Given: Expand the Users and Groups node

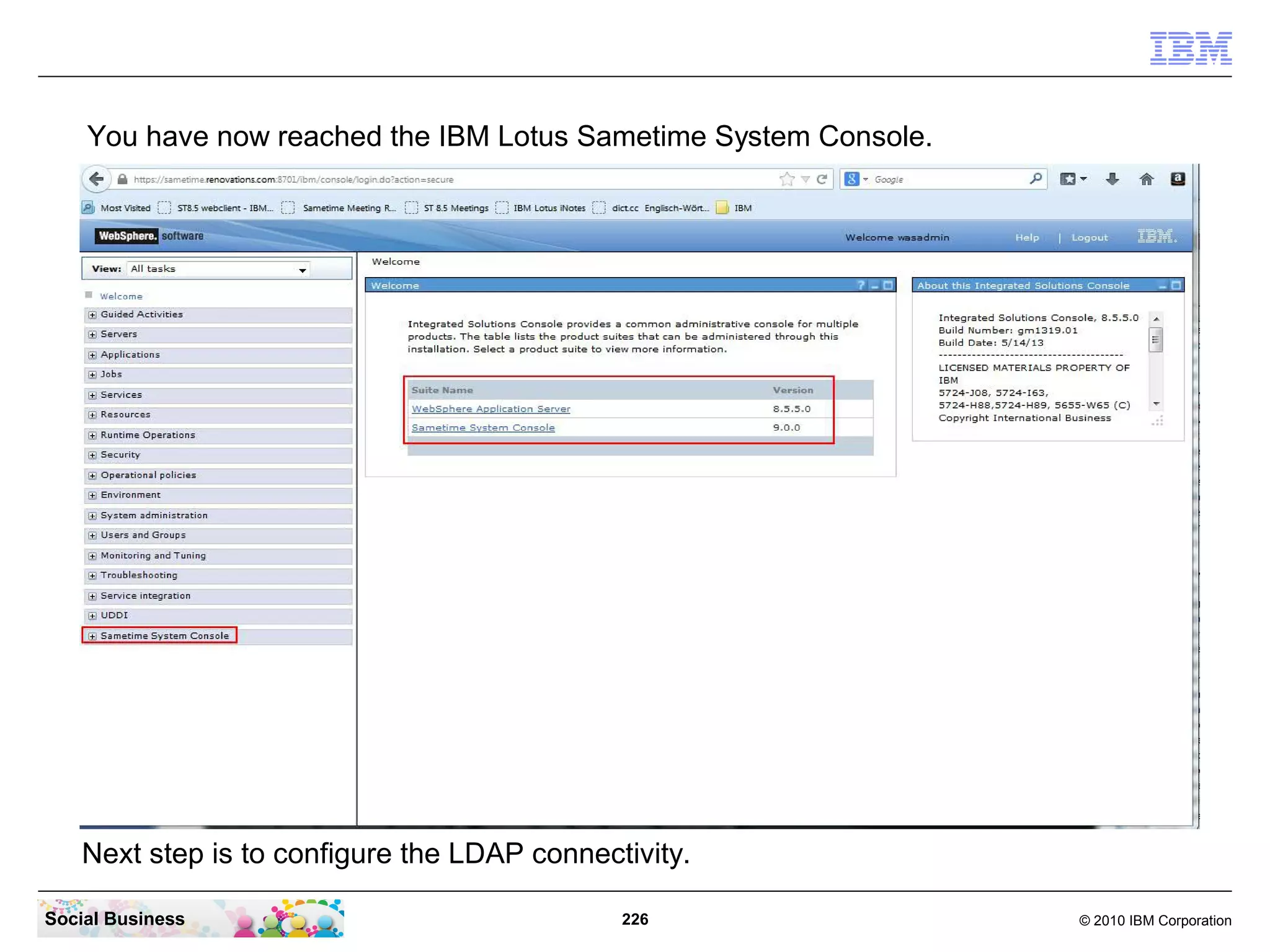Looking at the screenshot, I should click(92, 535).
